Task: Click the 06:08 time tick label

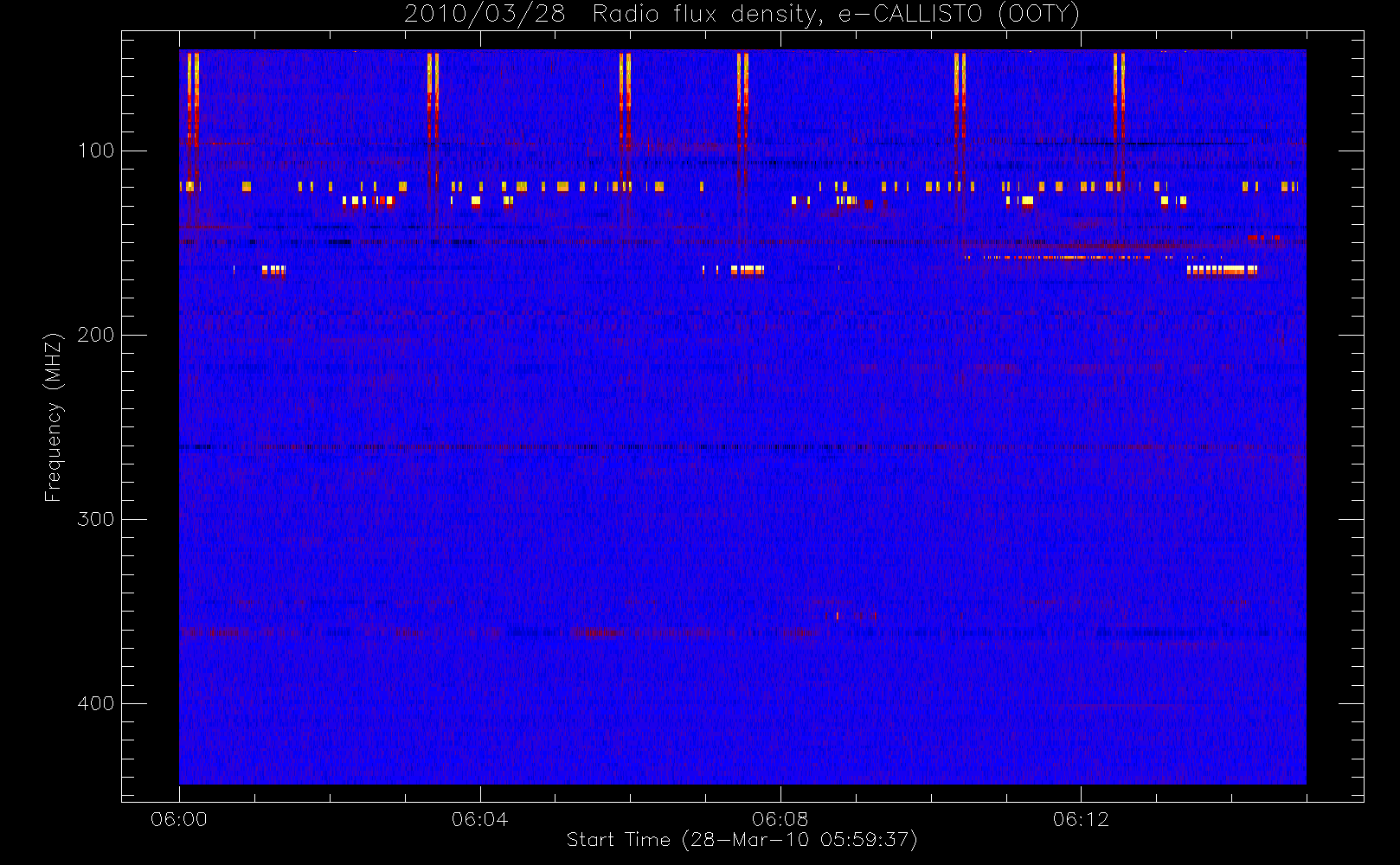Action: click(780, 819)
